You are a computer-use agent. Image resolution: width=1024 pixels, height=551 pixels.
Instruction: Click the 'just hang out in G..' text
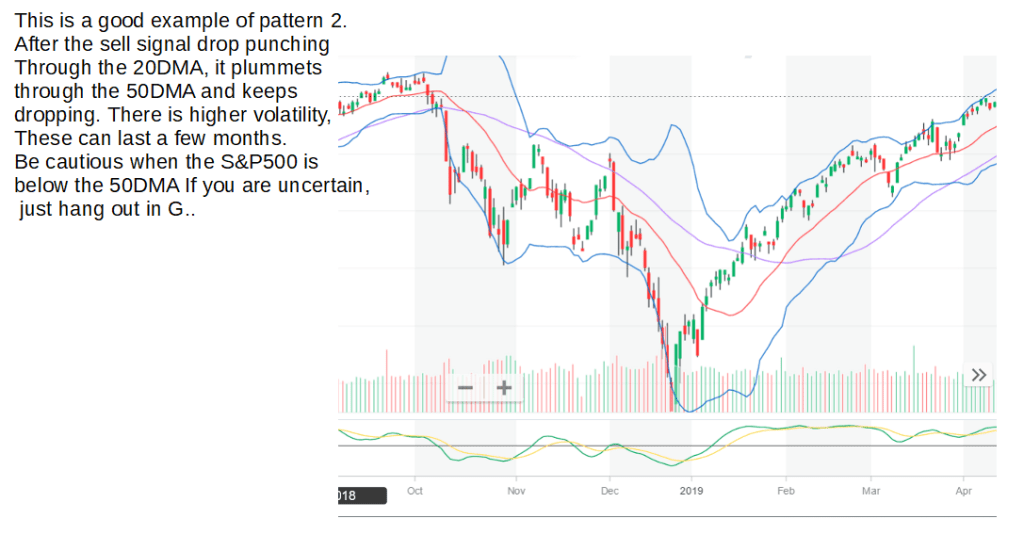(107, 211)
